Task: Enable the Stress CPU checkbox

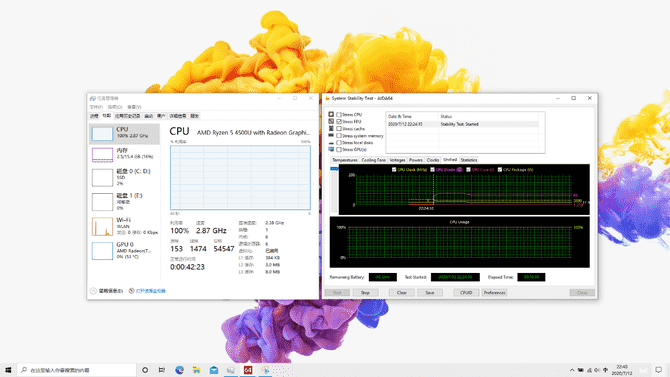Action: [339, 115]
